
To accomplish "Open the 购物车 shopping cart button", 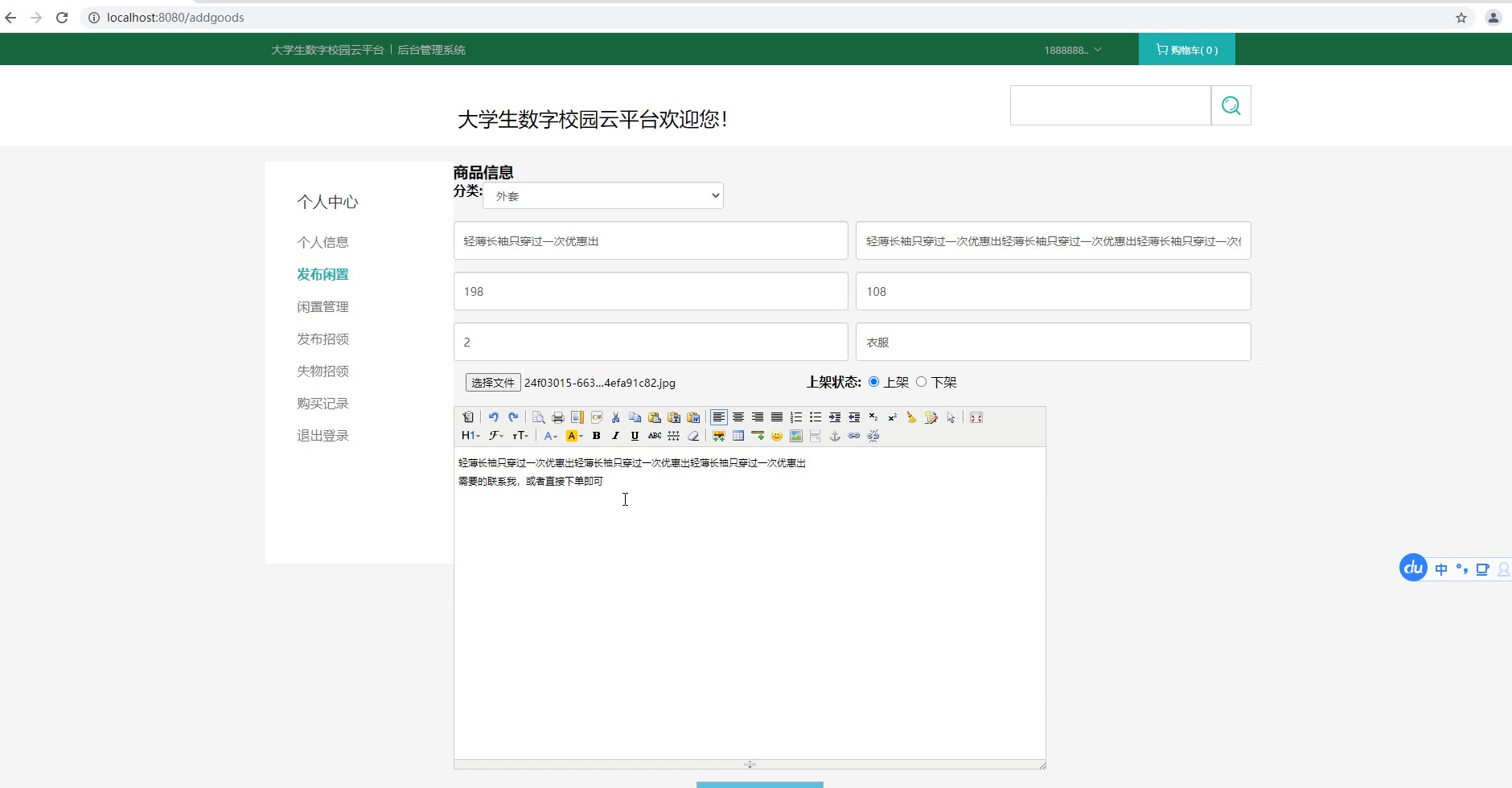I will [1186, 50].
